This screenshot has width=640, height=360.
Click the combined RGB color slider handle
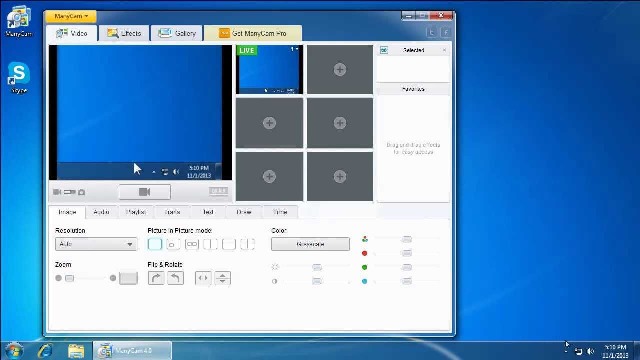[407, 239]
